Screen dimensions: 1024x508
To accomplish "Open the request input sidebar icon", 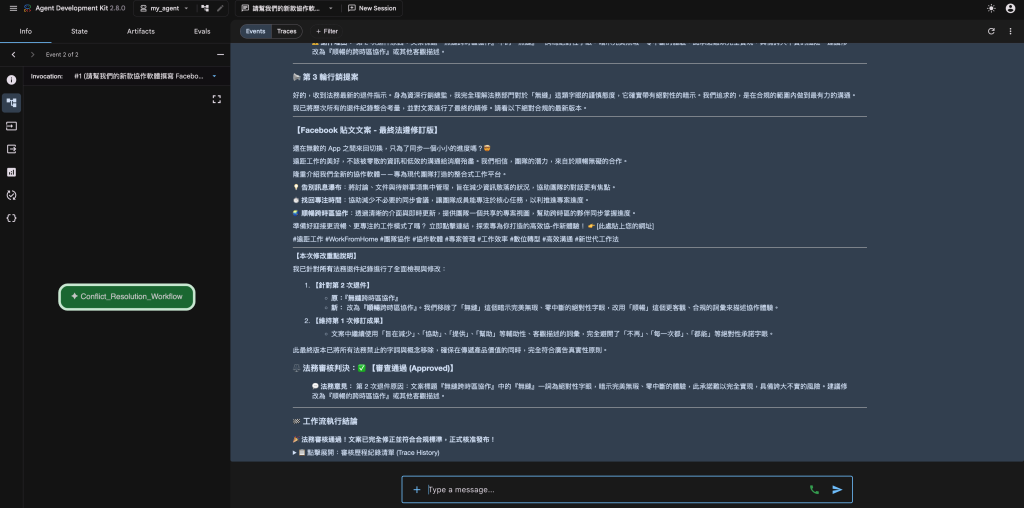I will coord(11,126).
